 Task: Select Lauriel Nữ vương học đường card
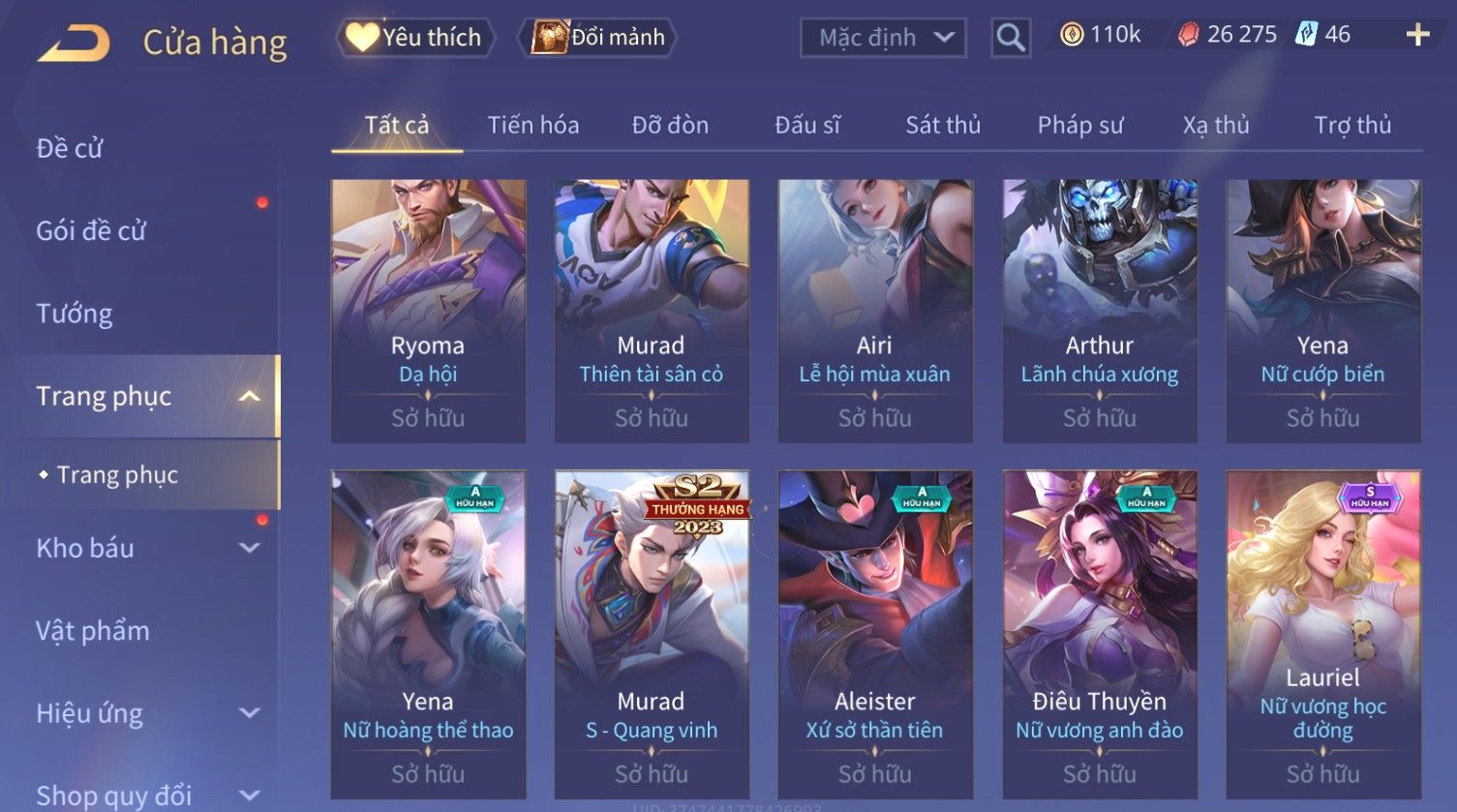(1322, 635)
